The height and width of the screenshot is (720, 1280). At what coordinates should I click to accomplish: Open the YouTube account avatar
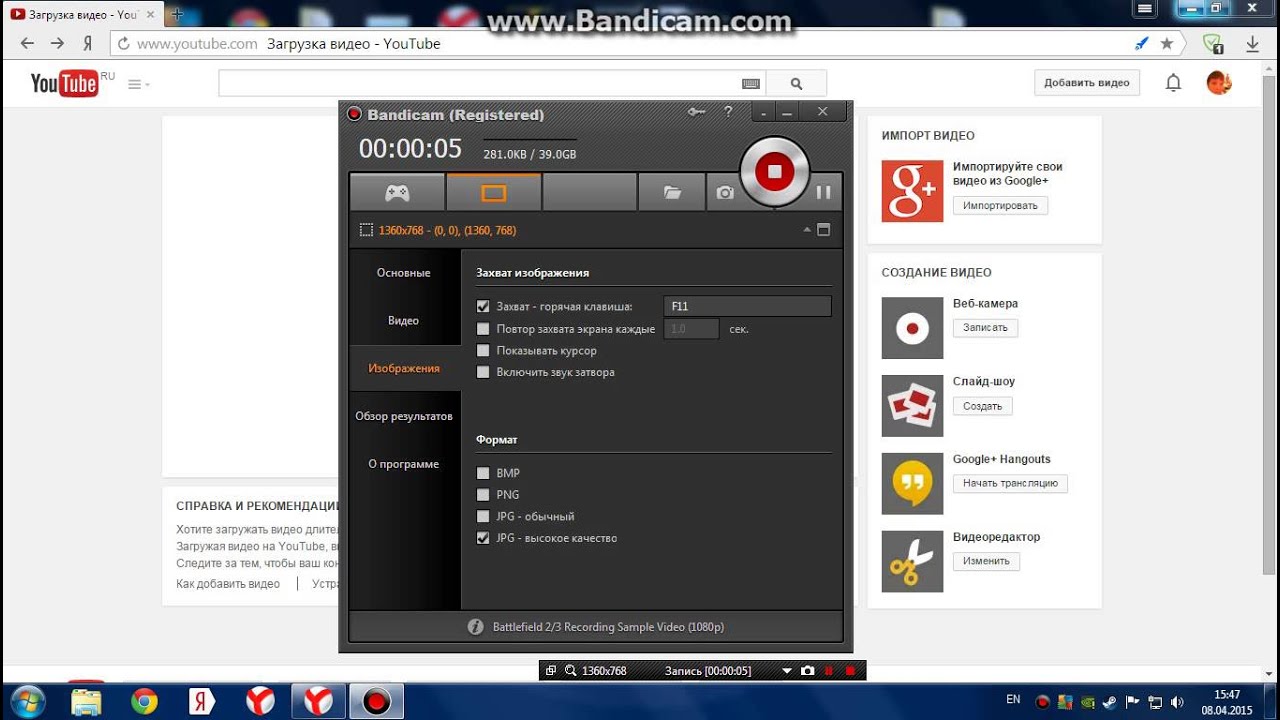click(x=1219, y=83)
